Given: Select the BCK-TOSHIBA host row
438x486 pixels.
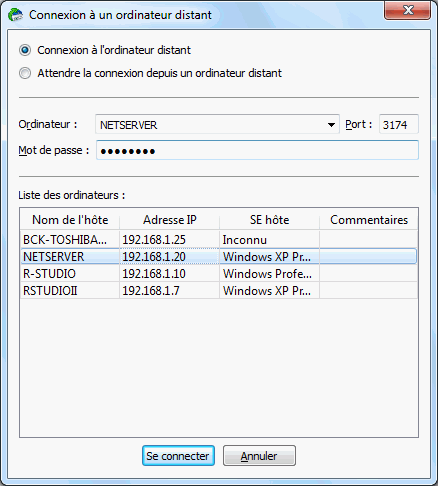Looking at the screenshot, I should (x=219, y=240).
